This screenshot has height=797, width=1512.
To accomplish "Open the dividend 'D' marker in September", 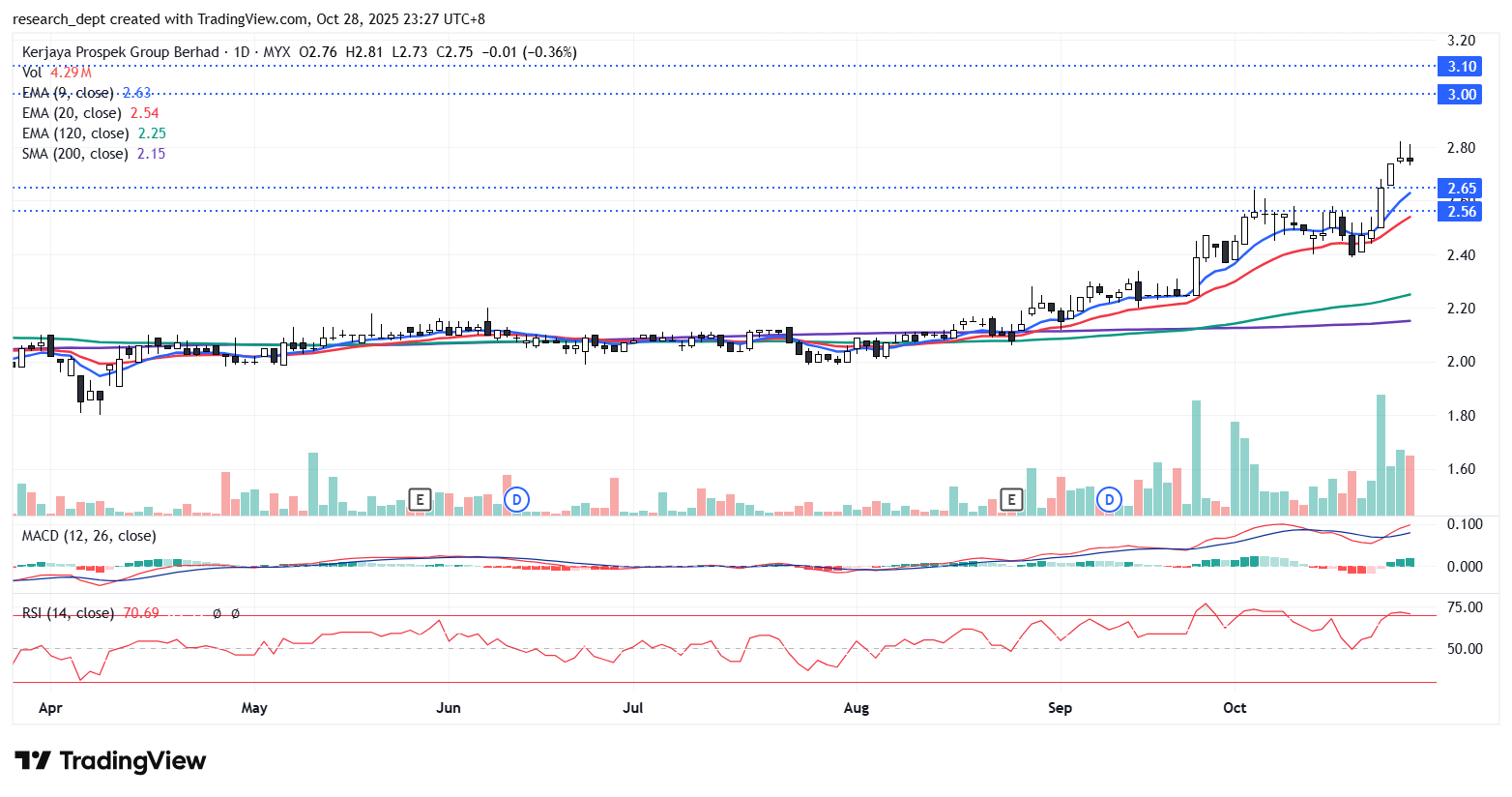I will (1109, 499).
